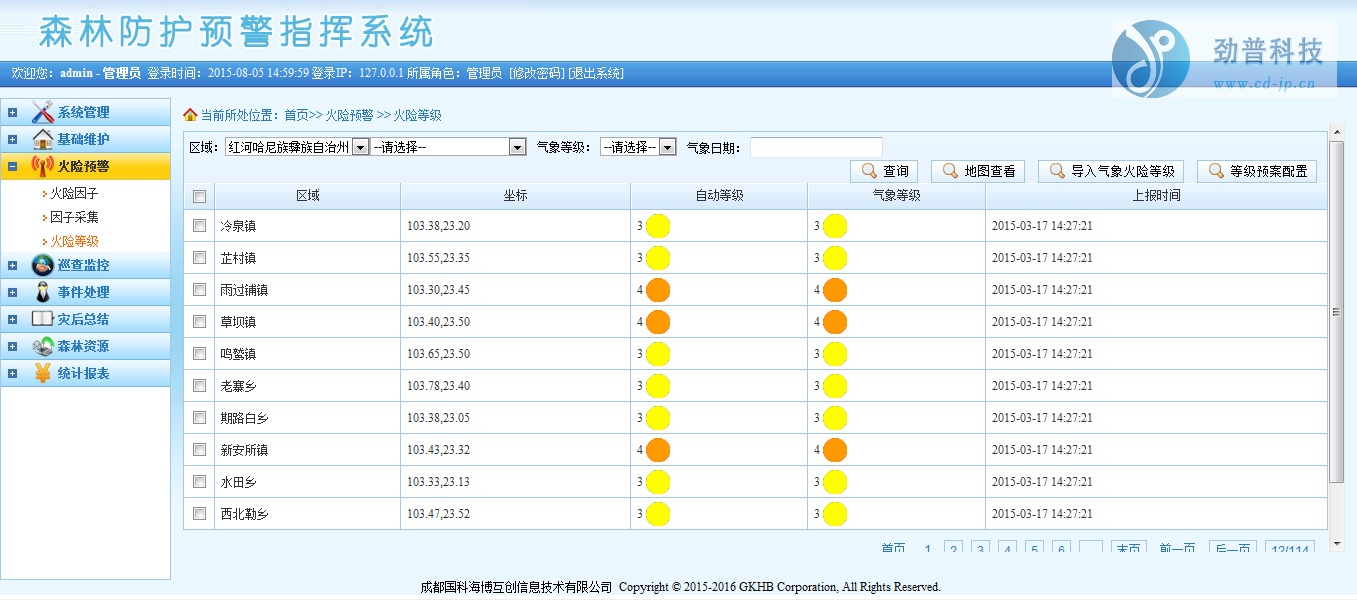Screen dimensions: 1357x601
Task: Click the 火险预警 antenna icon
Action: pos(42,166)
